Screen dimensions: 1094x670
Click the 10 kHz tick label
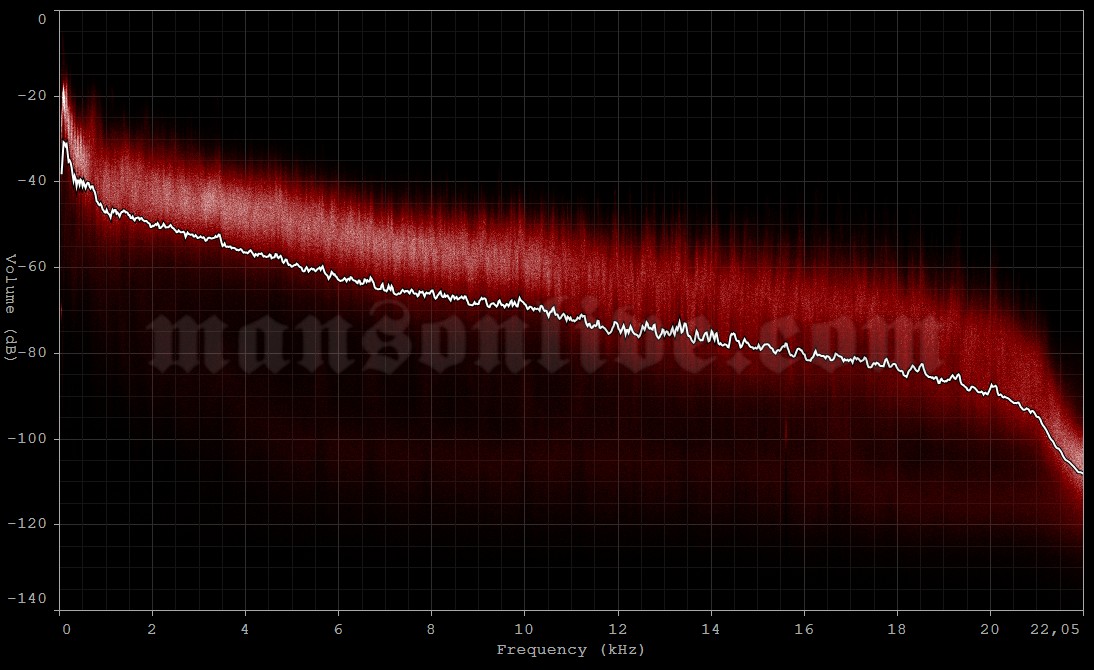521,629
